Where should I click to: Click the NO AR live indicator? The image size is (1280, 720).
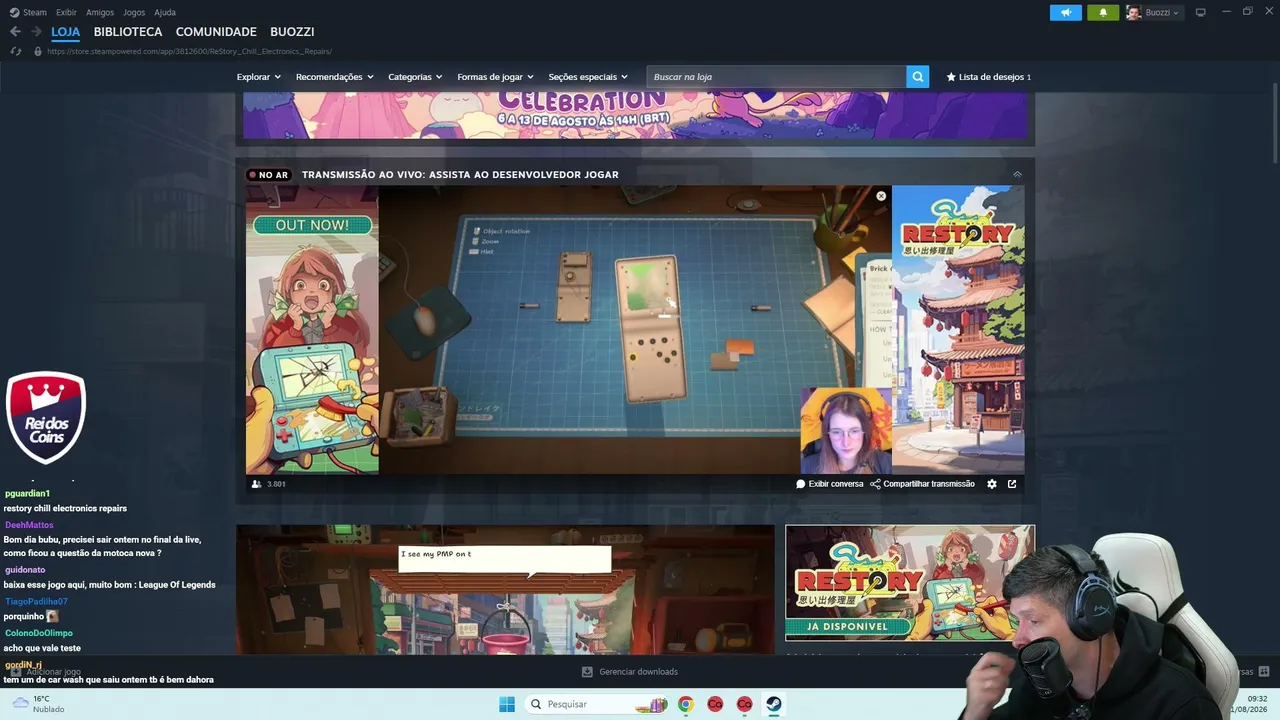pyautogui.click(x=268, y=175)
